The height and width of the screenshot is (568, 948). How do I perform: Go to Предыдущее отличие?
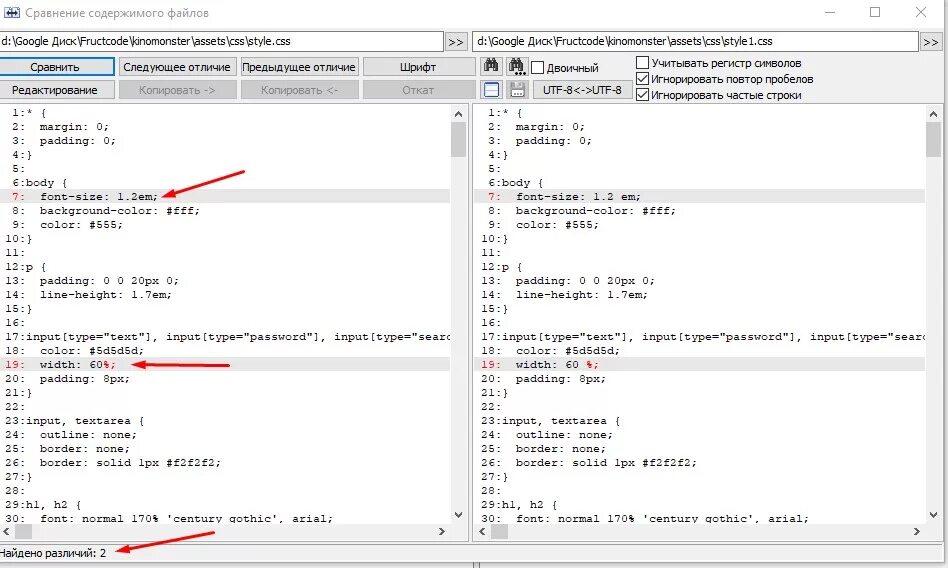pos(299,67)
